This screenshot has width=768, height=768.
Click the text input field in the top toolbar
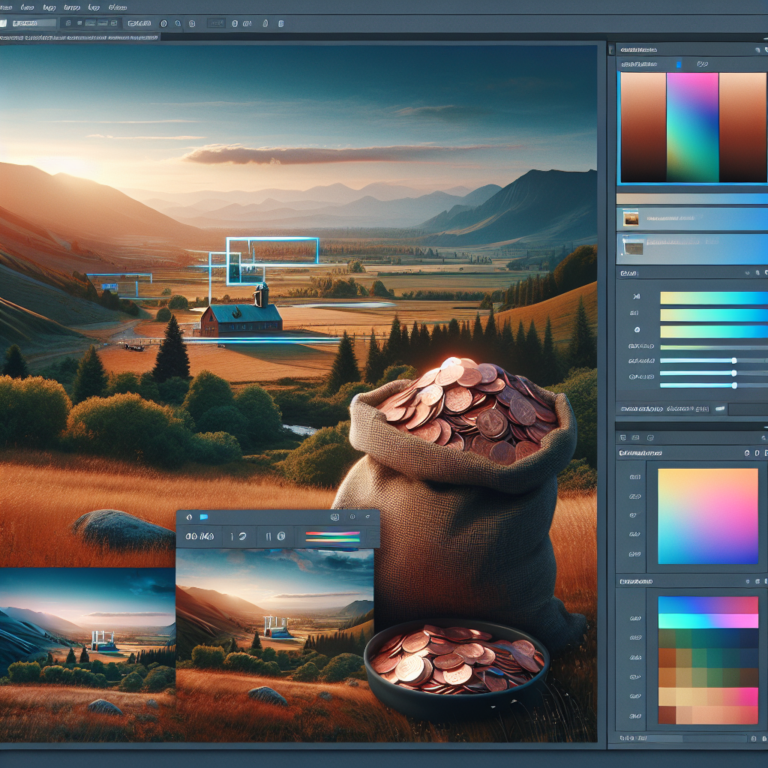point(34,23)
